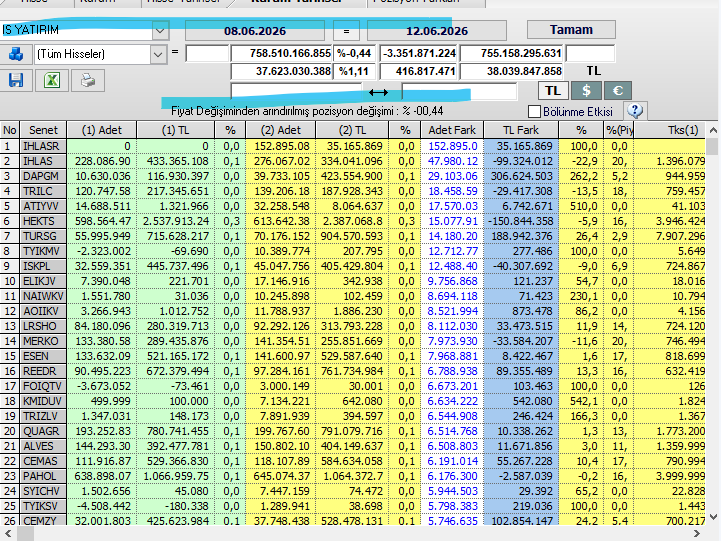Click the horizontal scrollbar left arrow

(8, 533)
